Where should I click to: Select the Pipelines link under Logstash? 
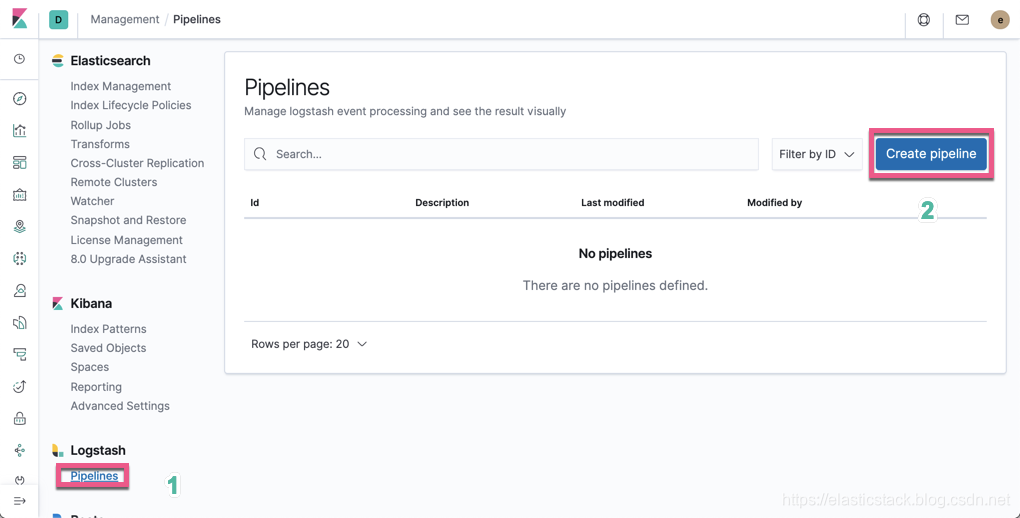tap(94, 476)
